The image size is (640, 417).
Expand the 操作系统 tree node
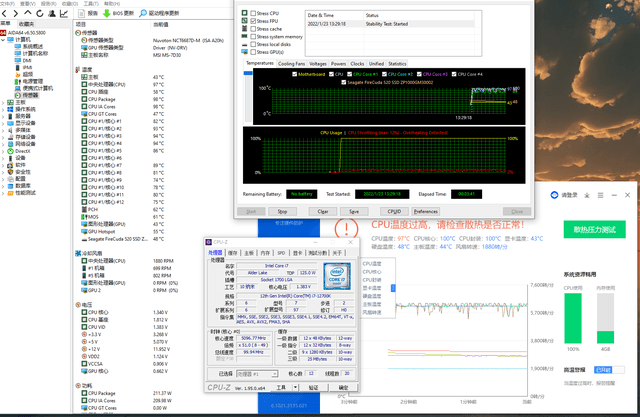[x=4, y=109]
